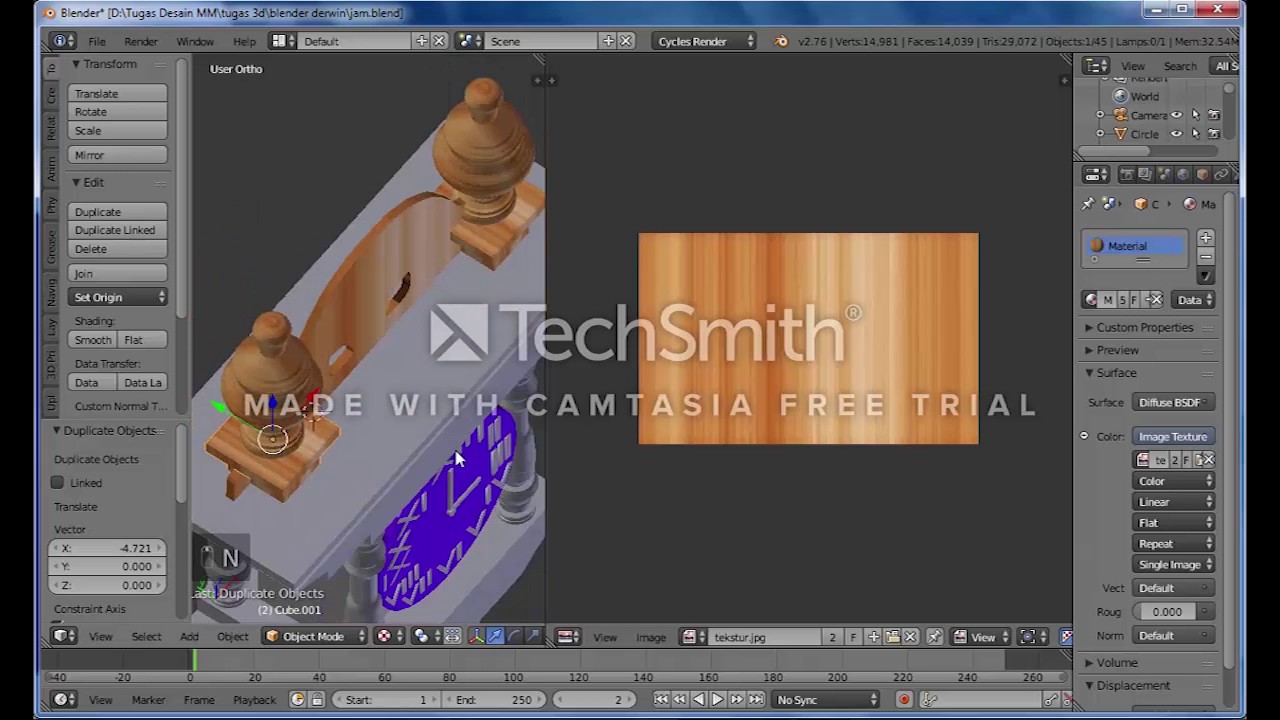Viewport: 1280px width, 720px height.
Task: Select the Object tab cube icon
Action: coord(1203,174)
